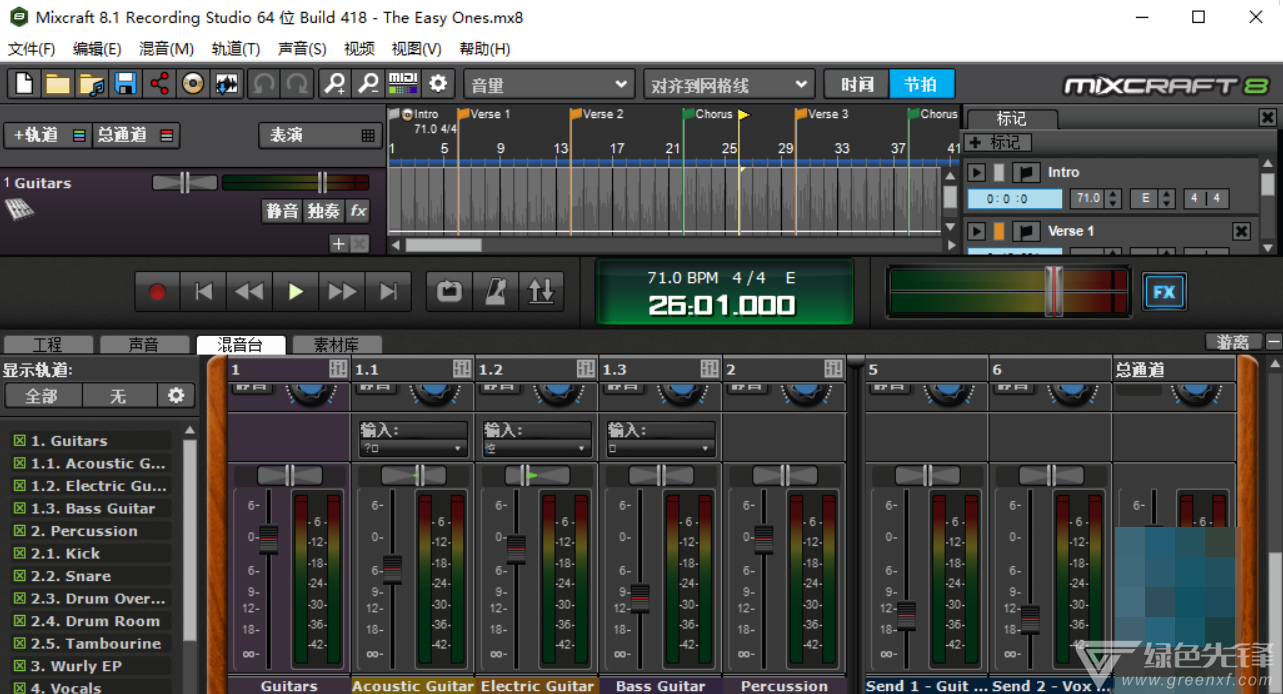This screenshot has width=1283, height=694.
Task: Click the Guitars mixer strip volume fader
Action: [x=268, y=539]
